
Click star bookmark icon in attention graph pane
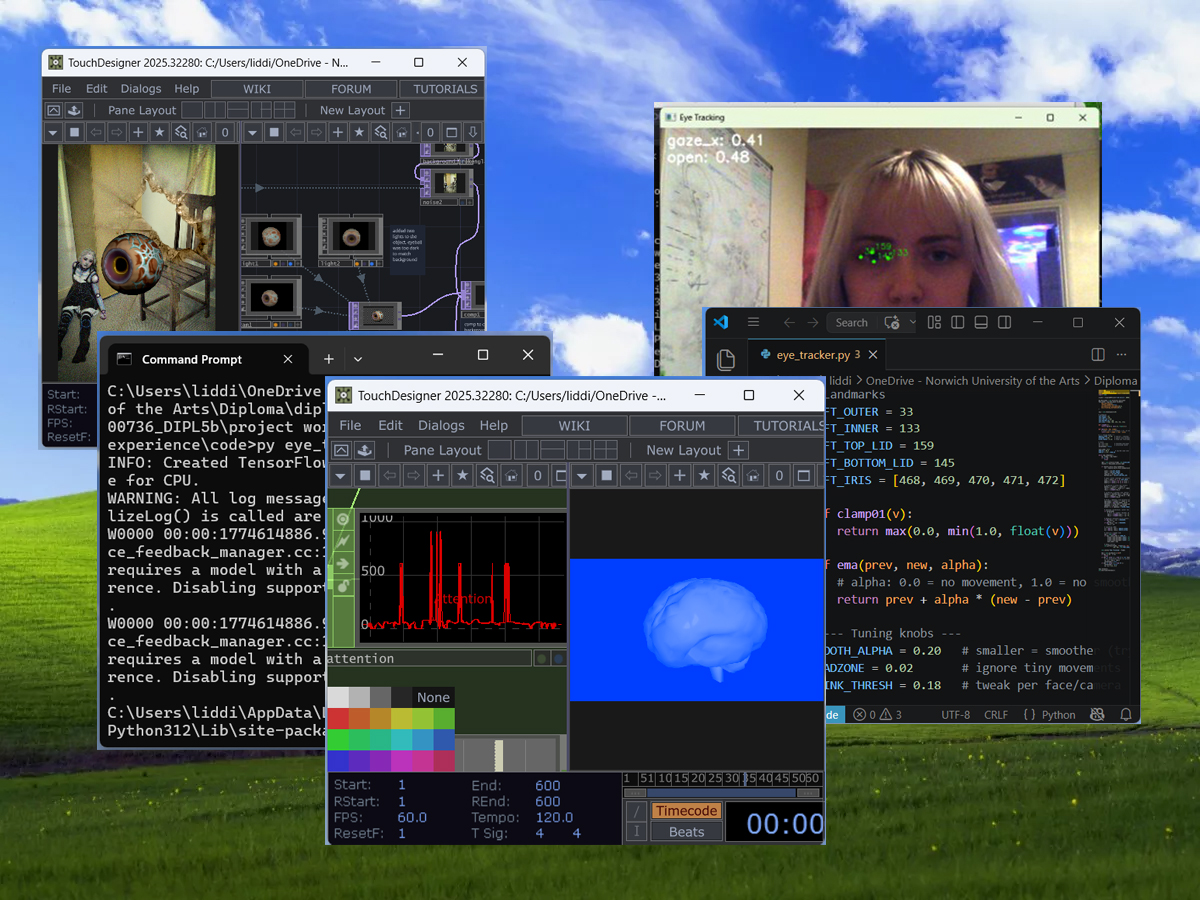(462, 476)
